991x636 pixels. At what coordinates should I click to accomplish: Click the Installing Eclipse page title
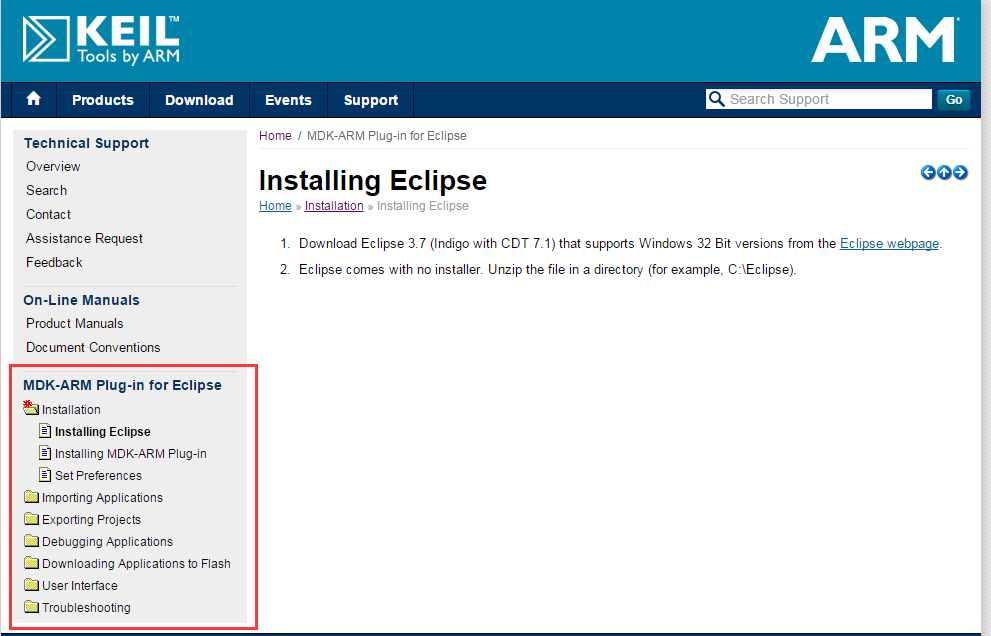[372, 180]
